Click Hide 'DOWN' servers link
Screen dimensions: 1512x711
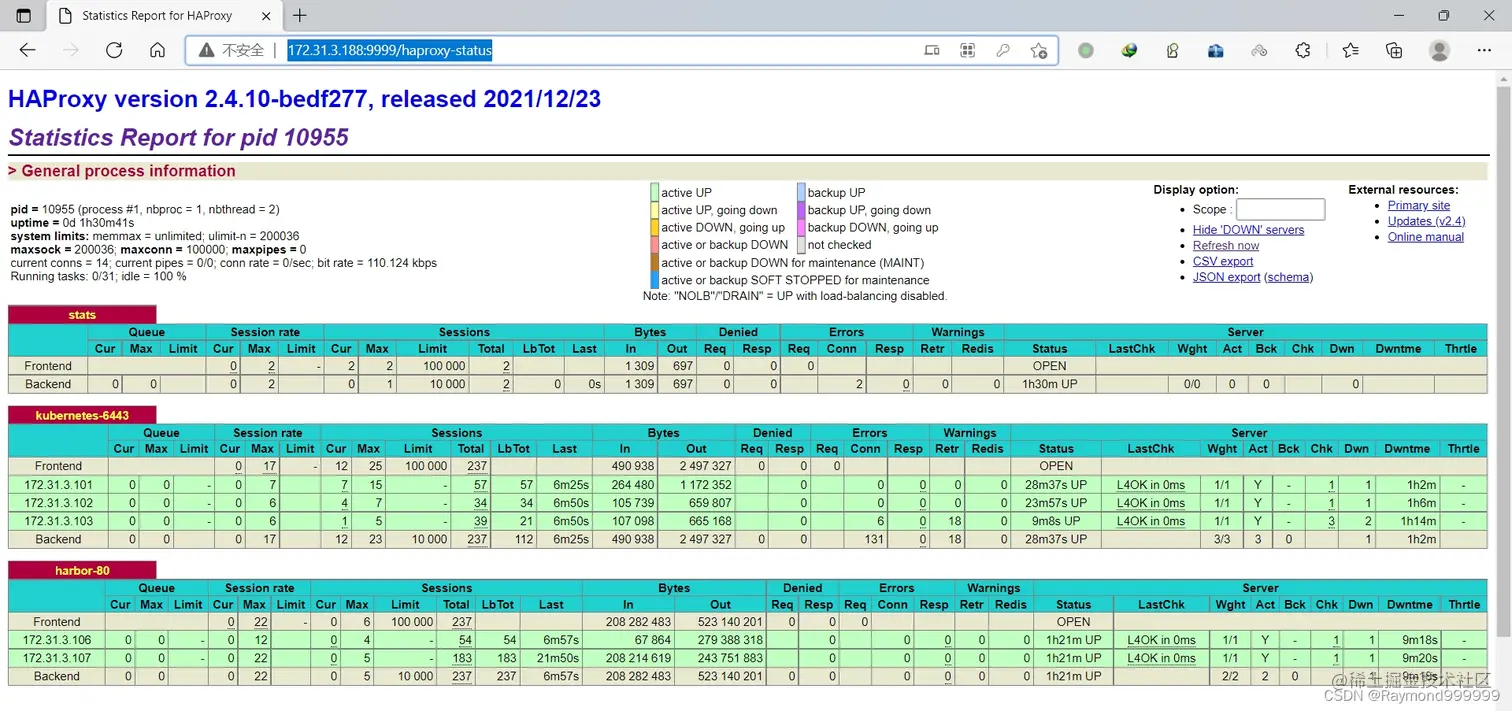[x=1248, y=229]
